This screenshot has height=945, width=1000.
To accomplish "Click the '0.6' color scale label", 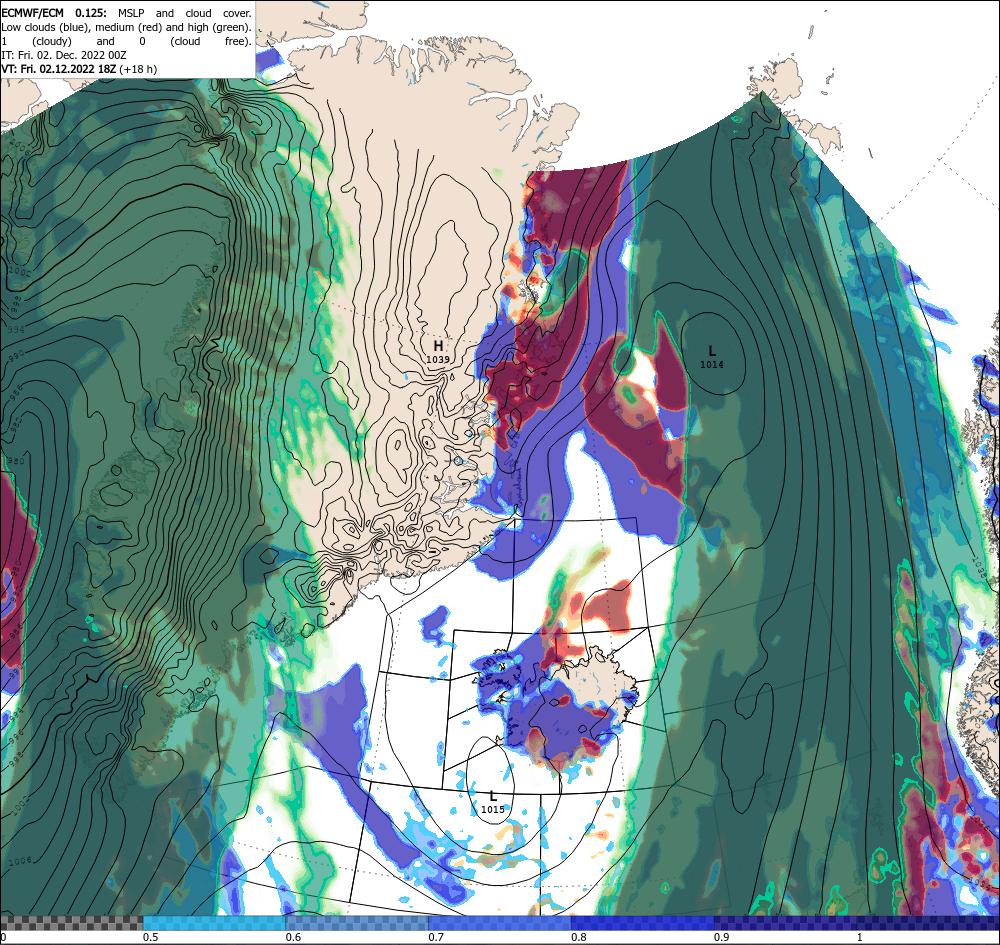I will point(293,937).
